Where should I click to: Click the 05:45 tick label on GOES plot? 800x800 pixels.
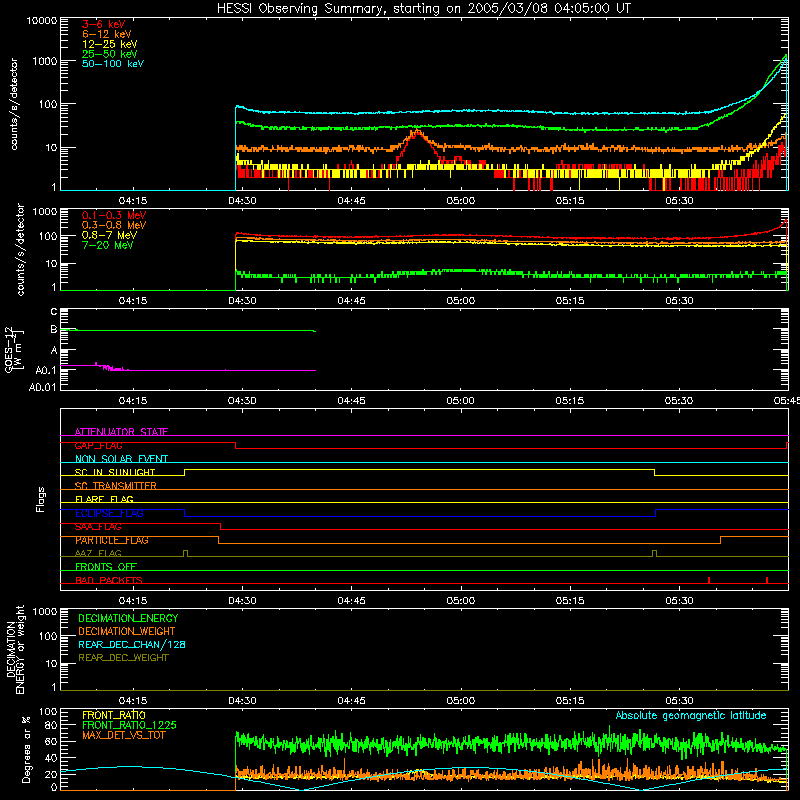787,401
